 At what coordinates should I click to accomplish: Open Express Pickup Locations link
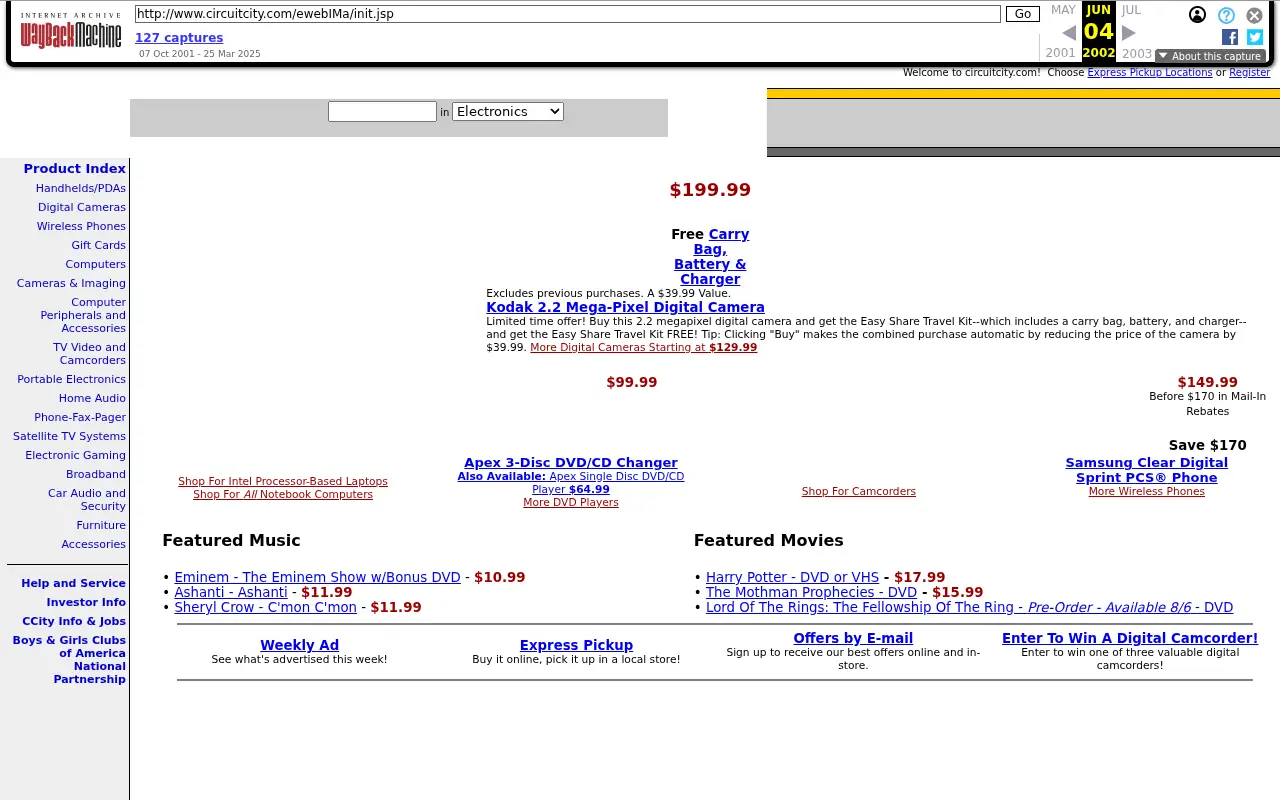1149,72
